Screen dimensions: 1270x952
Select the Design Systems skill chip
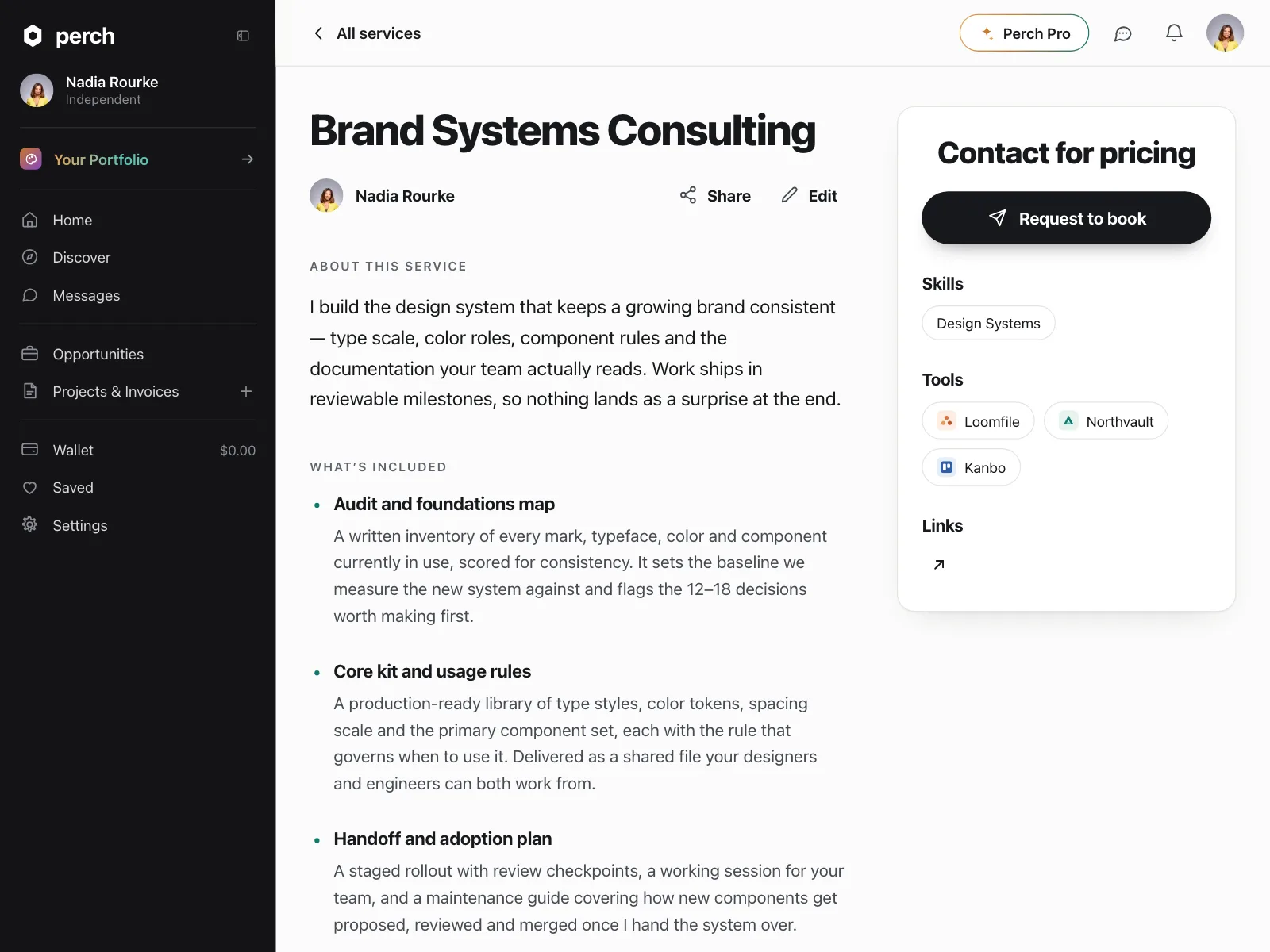tap(988, 323)
